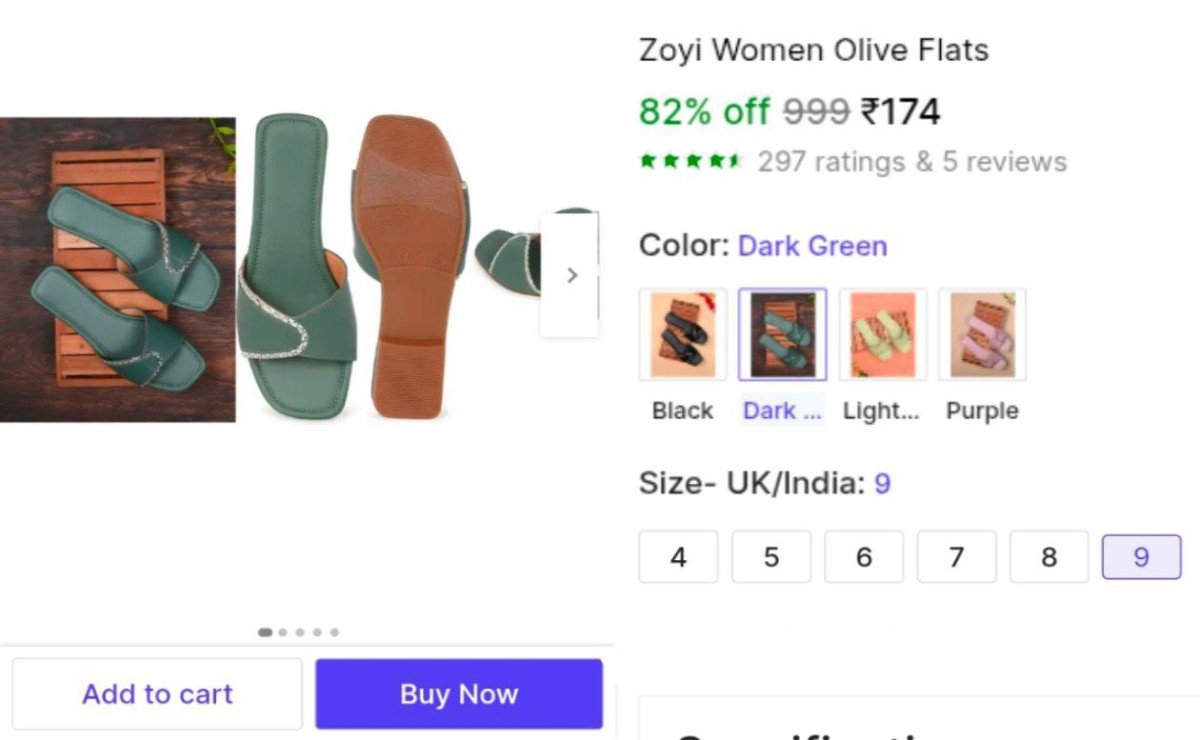1200x740 pixels.
Task: Click the fourth carousel page dot
Action: tap(318, 632)
